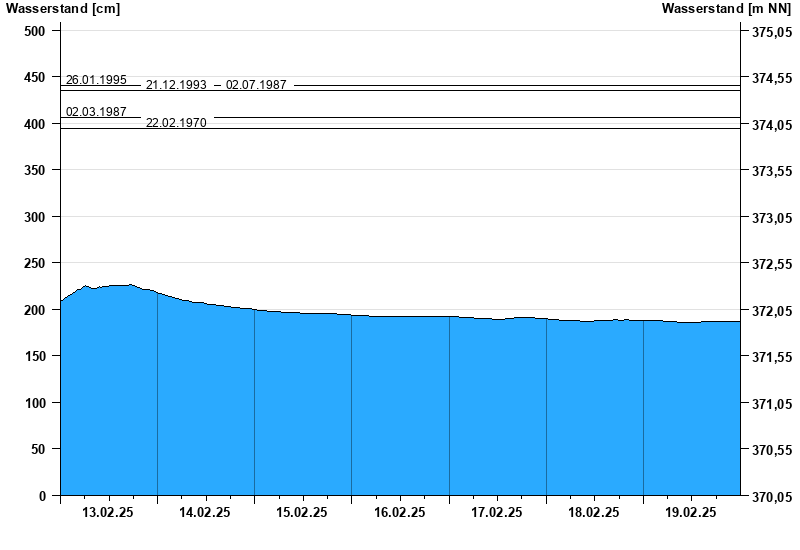800x550 pixels.
Task: Select the 02.03.1987 reference line label
Action: point(96,112)
